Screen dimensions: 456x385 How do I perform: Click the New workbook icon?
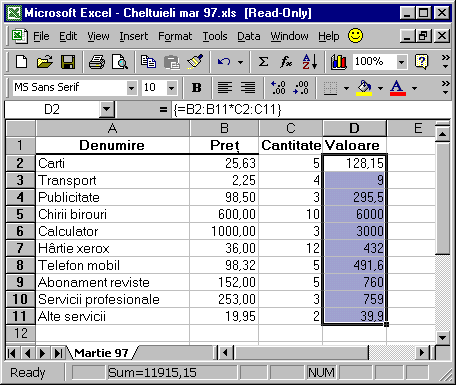click(x=21, y=62)
